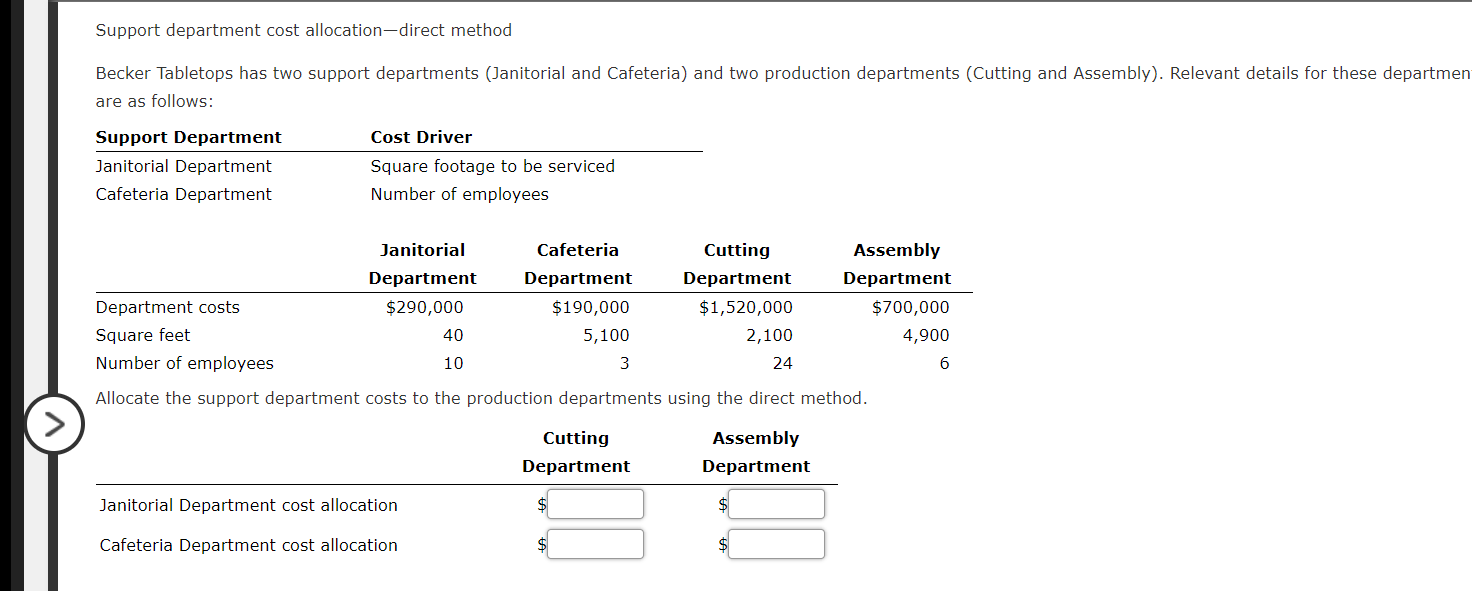Select the $290,000 Janitorial cost value
This screenshot has width=1472, height=591.
[x=424, y=307]
